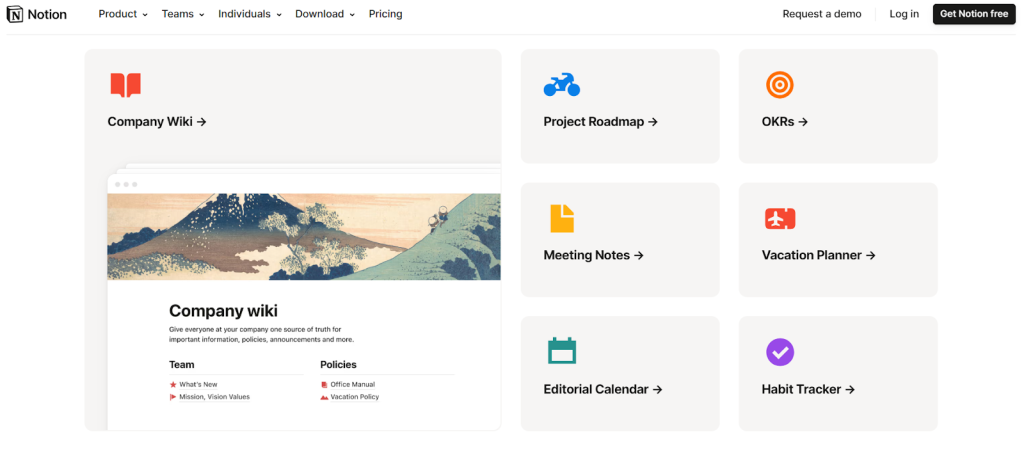Click the Mission, Vision Values entry
Viewport: 1024px width, 453px height.
tap(214, 397)
